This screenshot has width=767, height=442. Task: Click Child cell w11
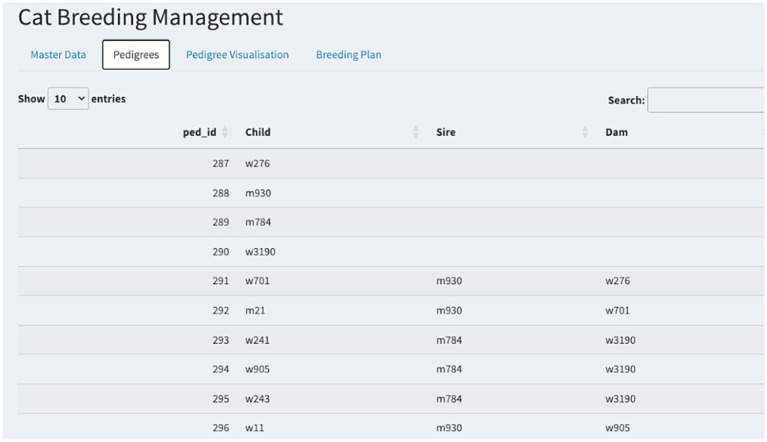(x=254, y=428)
